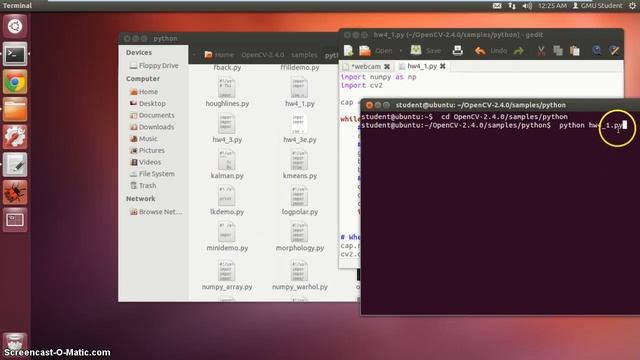Image resolution: width=640 pixels, height=360 pixels.
Task: Save the file with gedit Save button
Action: tap(426, 51)
